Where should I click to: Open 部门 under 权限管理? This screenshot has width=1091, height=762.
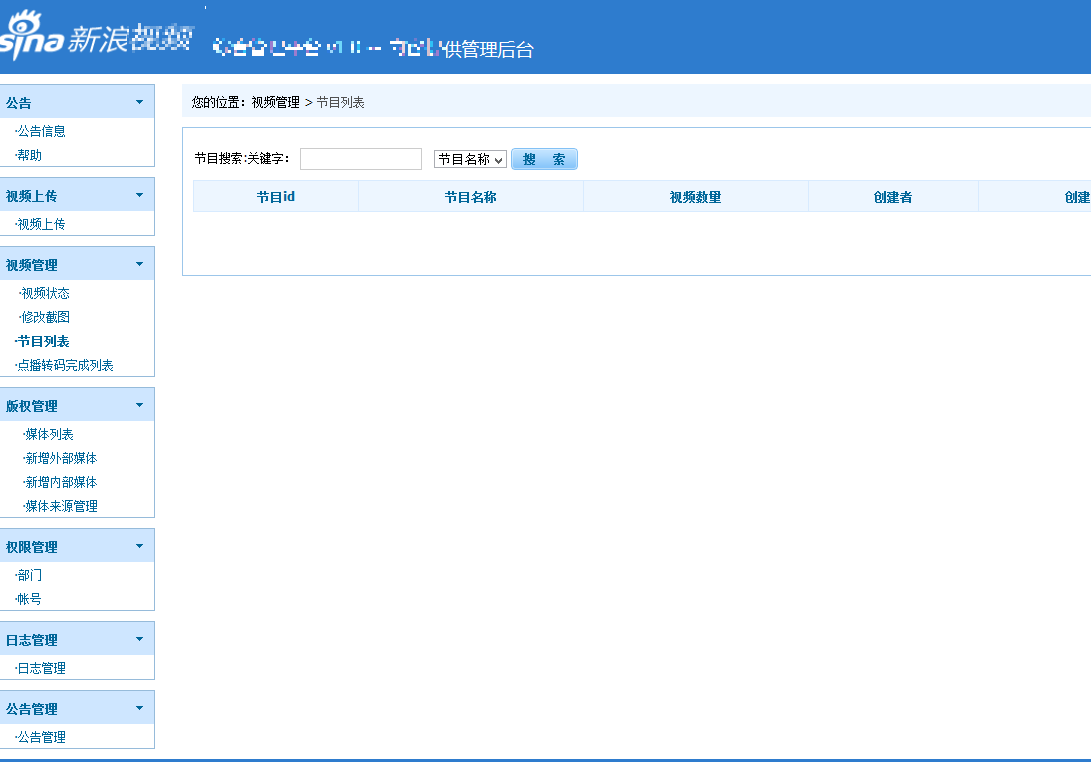[x=29, y=575]
